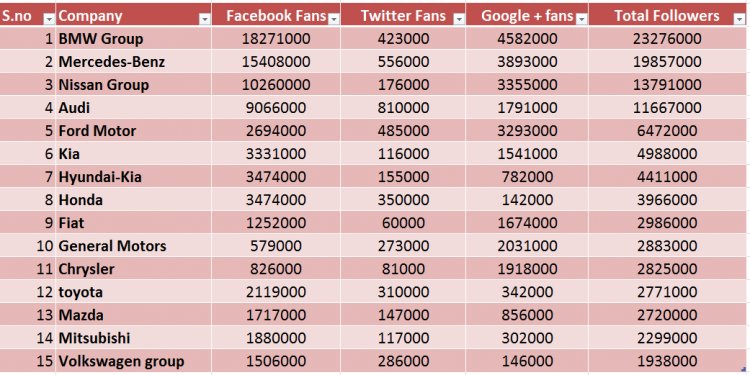Select Audi's Twitter fans cell 810000
750x375 pixels.
coord(403,108)
